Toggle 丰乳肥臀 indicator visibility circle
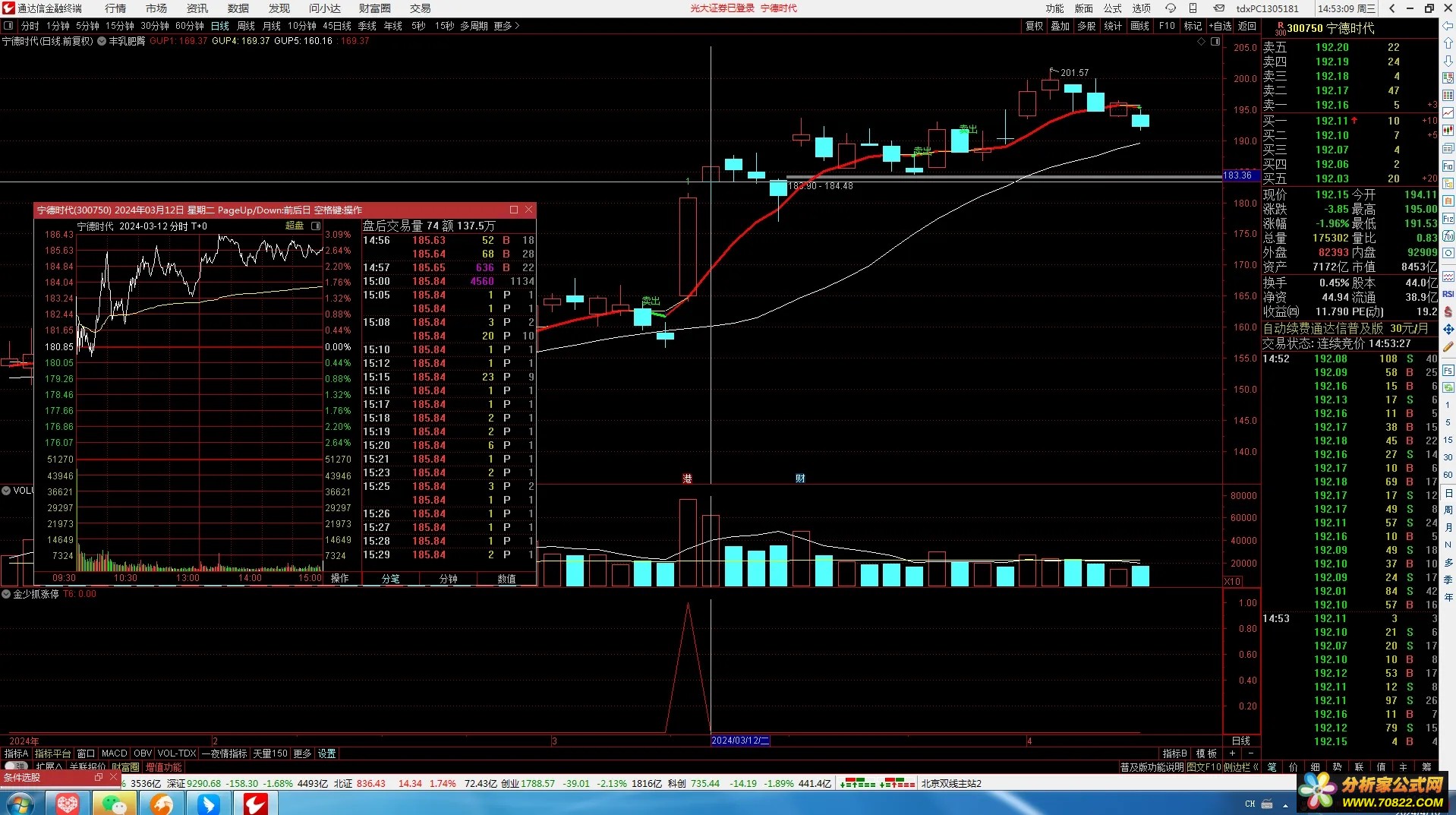Screen dimensions: 1456x815 click(102, 41)
